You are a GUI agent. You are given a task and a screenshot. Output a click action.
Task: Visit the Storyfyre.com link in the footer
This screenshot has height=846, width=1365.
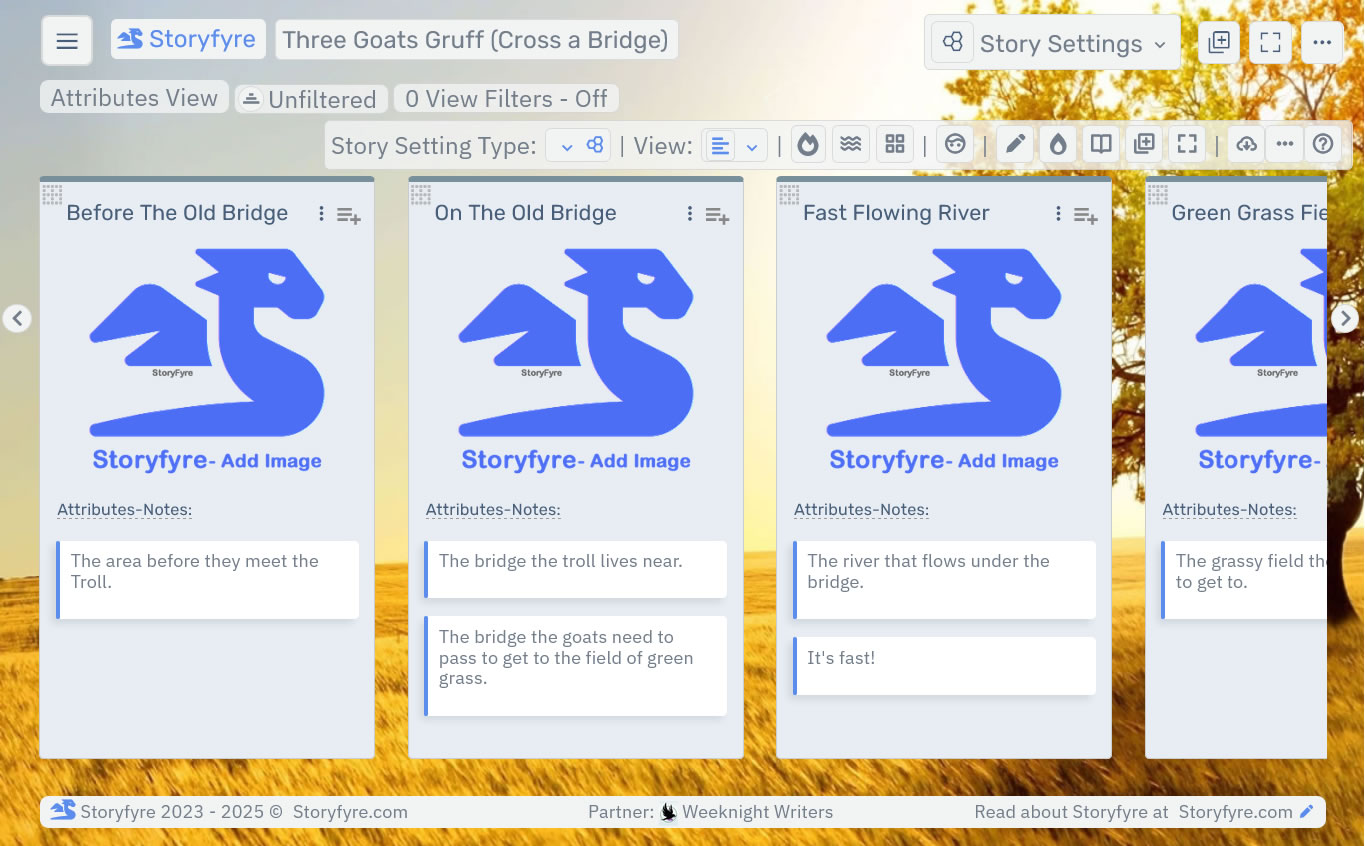point(1235,812)
